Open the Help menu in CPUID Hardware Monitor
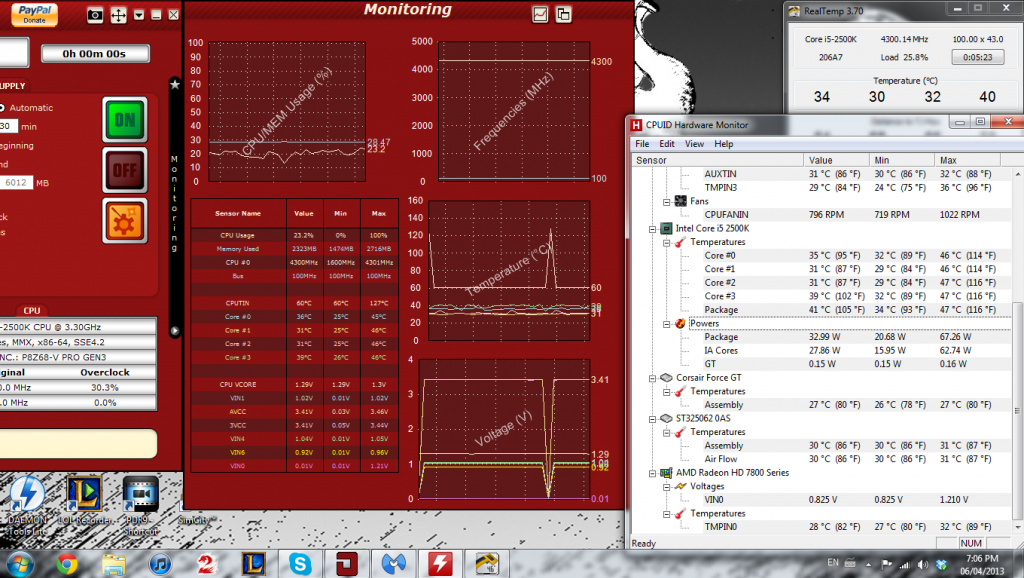 click(x=724, y=144)
